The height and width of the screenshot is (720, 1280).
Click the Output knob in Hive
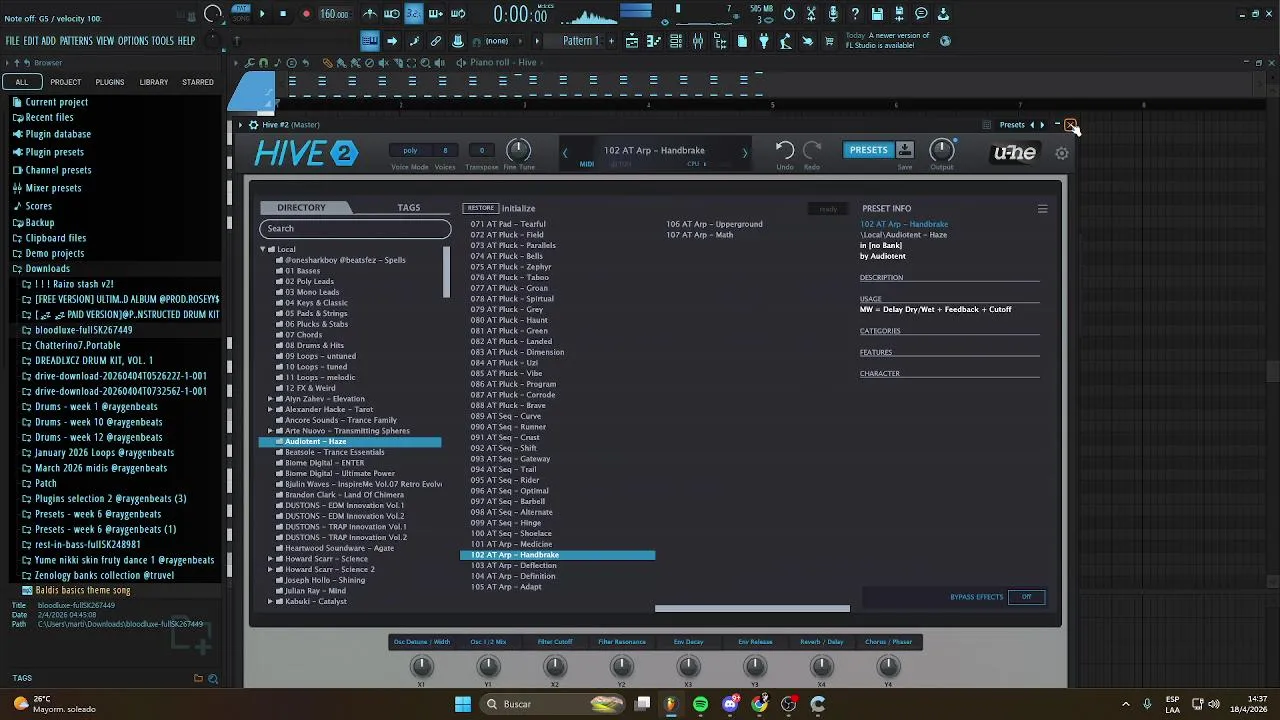pyautogui.click(x=941, y=150)
